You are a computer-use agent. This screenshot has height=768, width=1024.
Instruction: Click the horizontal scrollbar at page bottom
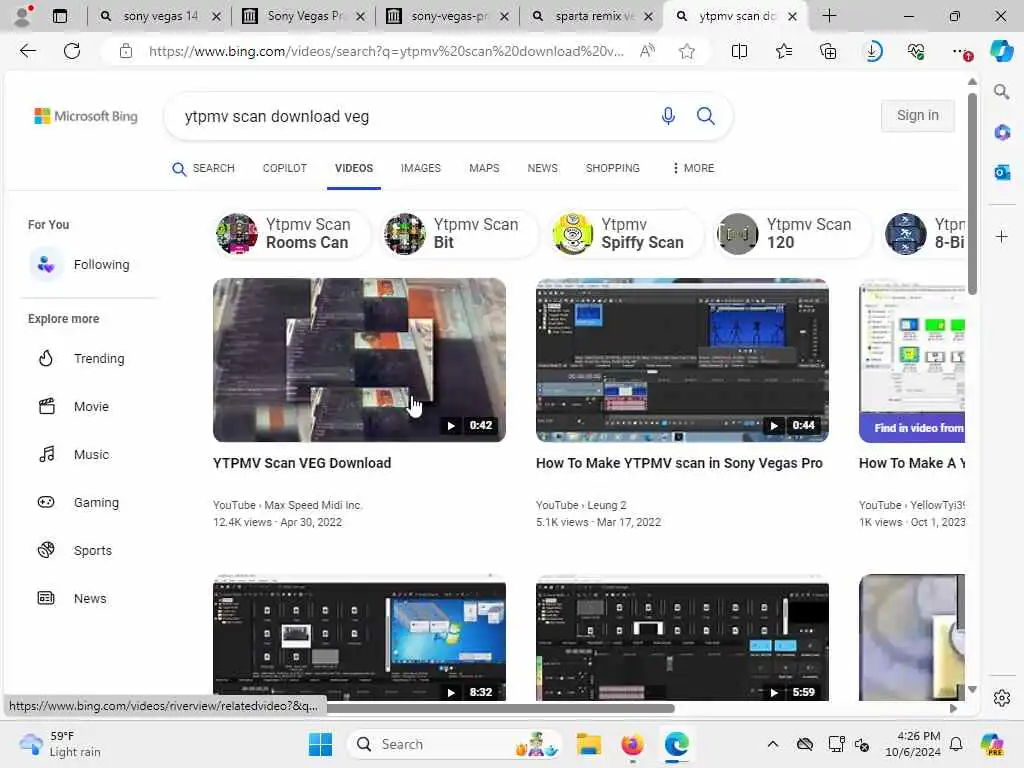[500, 708]
